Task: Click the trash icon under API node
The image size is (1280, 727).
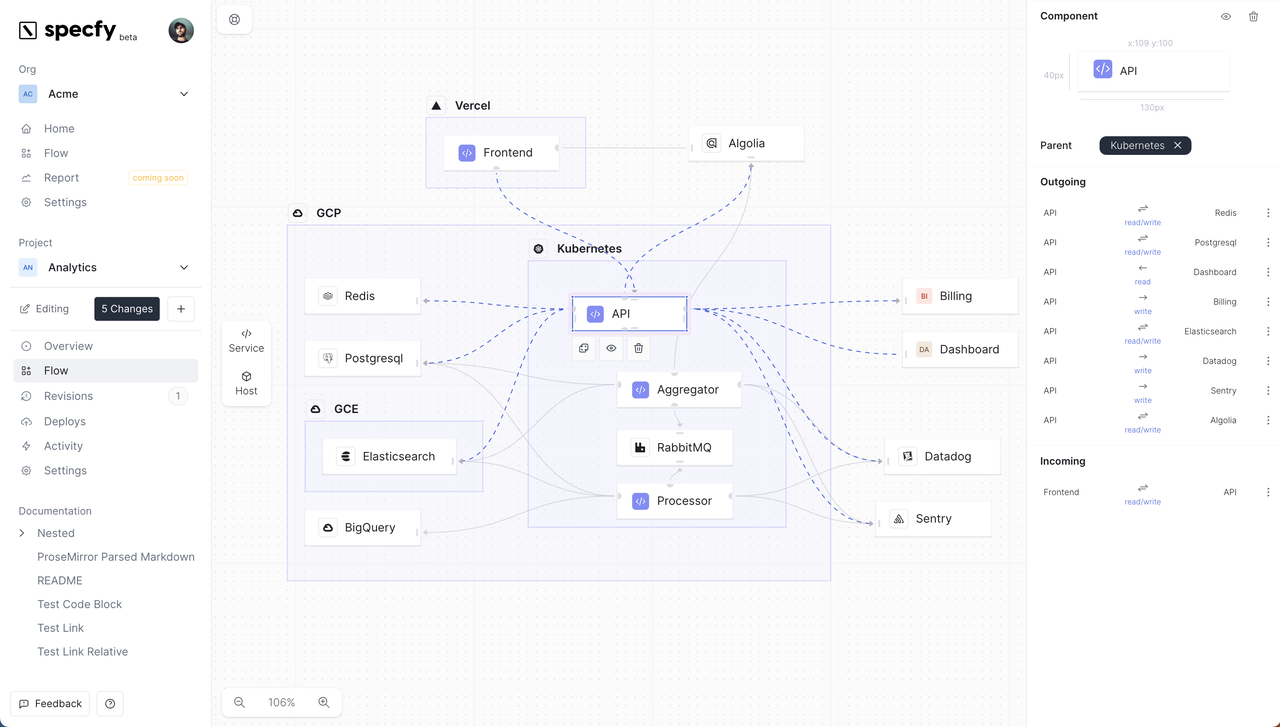Action: [639, 348]
